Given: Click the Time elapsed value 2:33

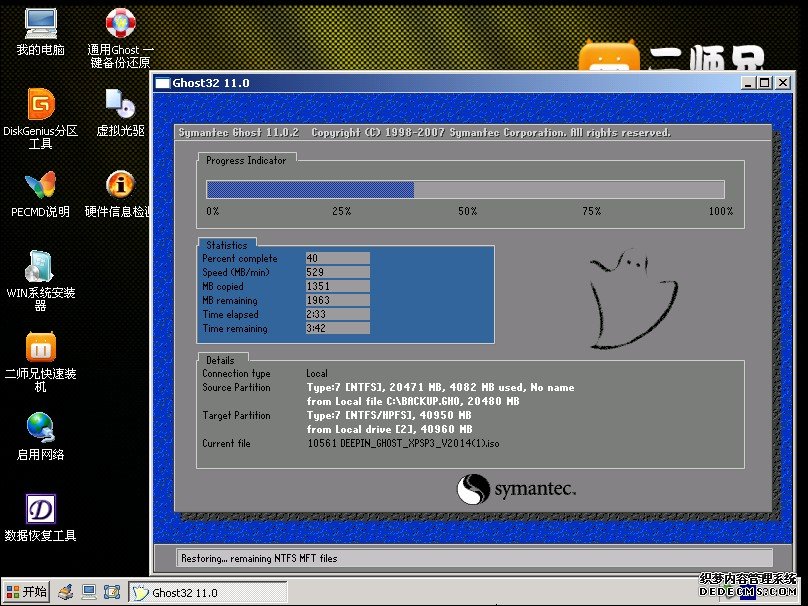Looking at the screenshot, I should 338,314.
